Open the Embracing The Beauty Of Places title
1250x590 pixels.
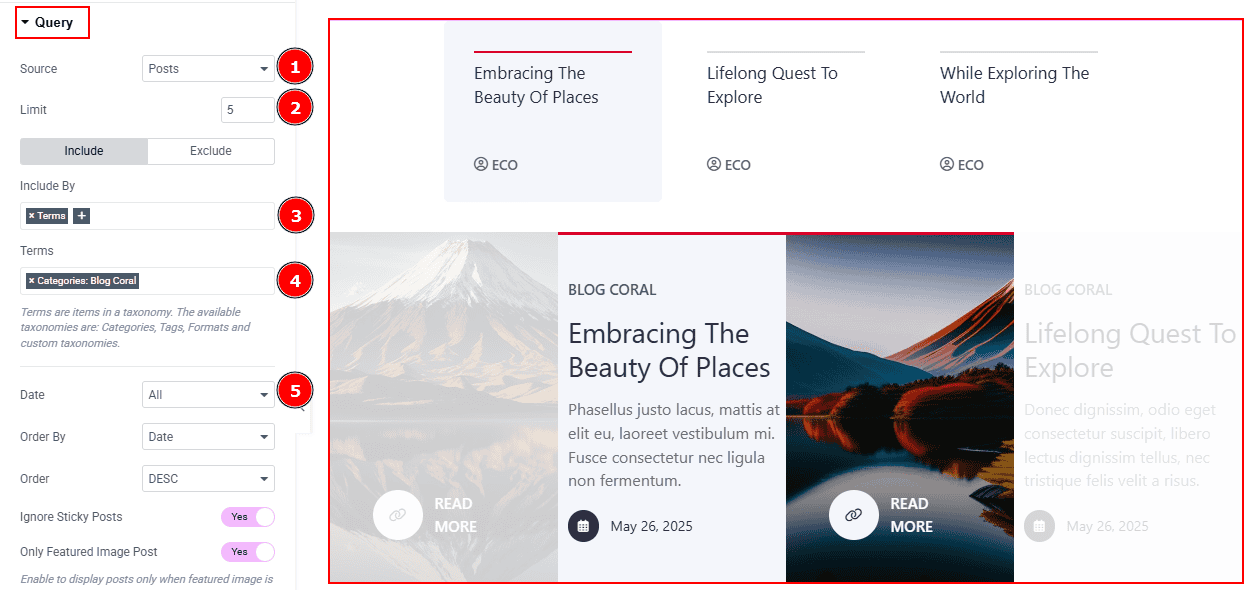coord(669,350)
